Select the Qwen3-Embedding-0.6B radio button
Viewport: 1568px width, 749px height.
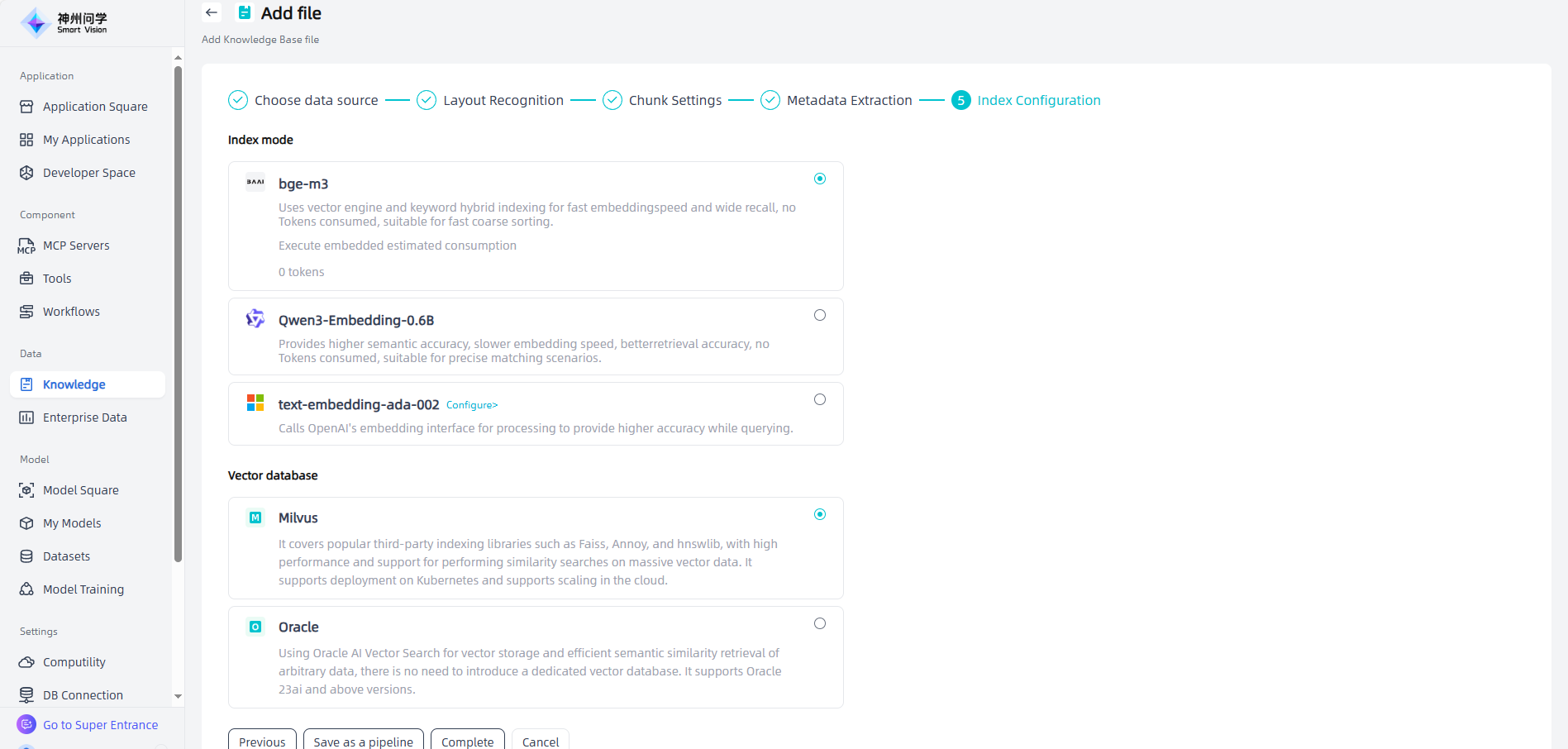819,315
